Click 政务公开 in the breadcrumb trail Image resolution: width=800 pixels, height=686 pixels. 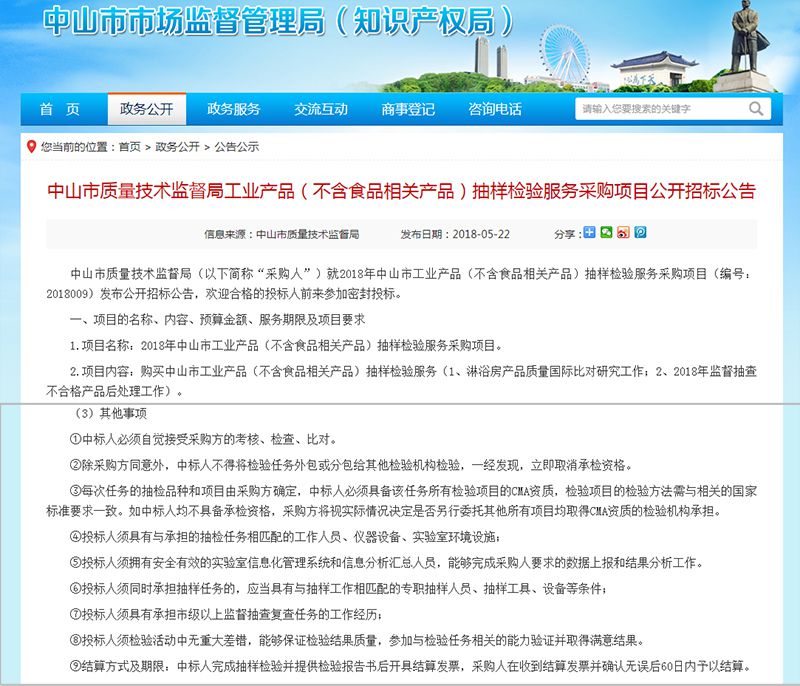[x=176, y=147]
